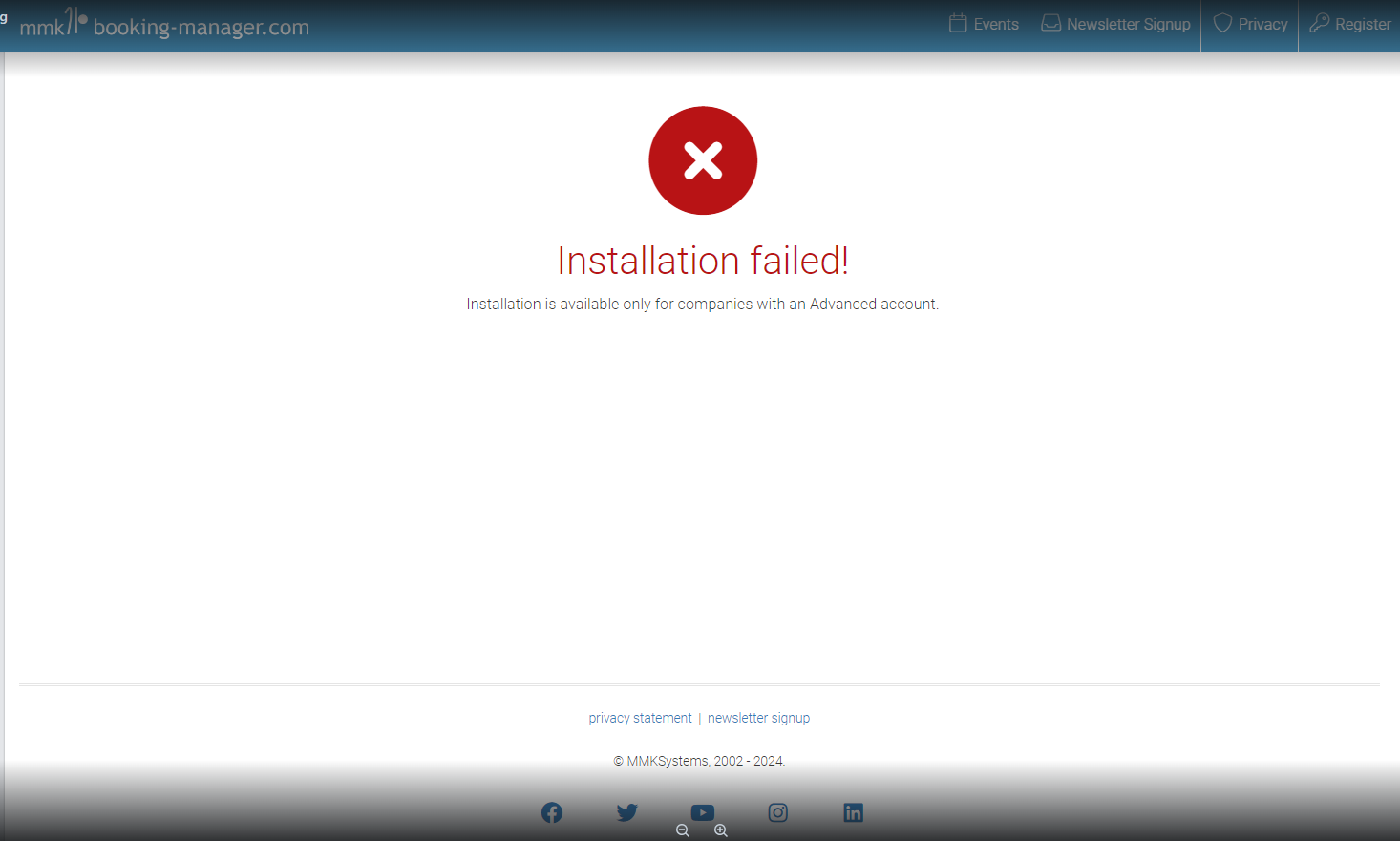Open the Events menu item
Viewport: 1400px width, 841px height.
[x=984, y=24]
